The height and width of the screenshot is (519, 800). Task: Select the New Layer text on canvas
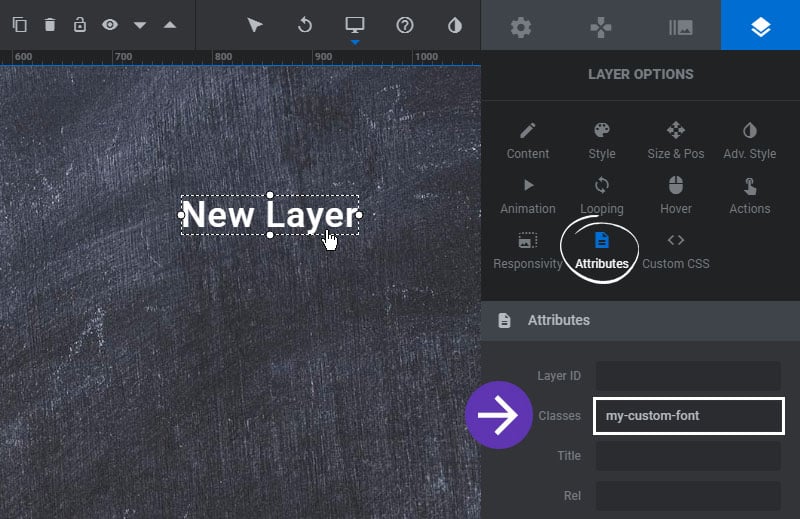pyautogui.click(x=270, y=215)
